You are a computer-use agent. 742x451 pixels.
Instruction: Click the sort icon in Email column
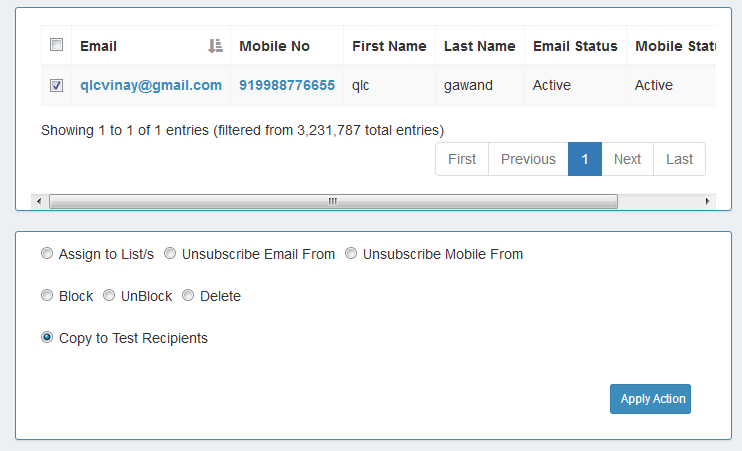(215, 46)
